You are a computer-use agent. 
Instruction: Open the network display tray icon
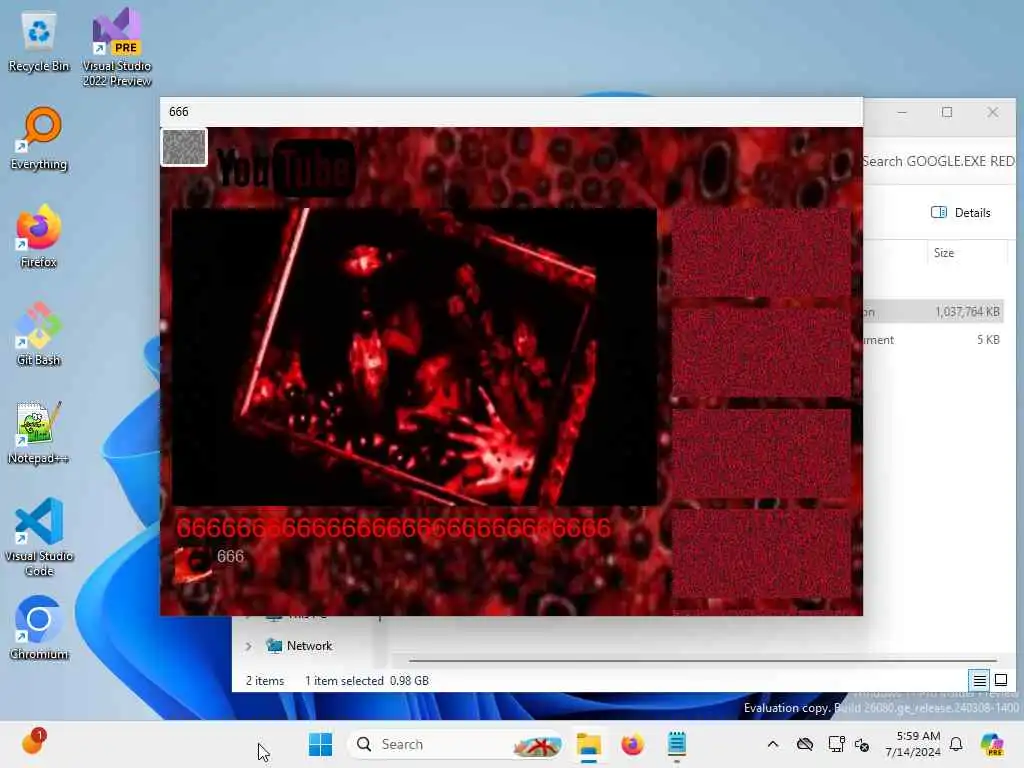836,744
